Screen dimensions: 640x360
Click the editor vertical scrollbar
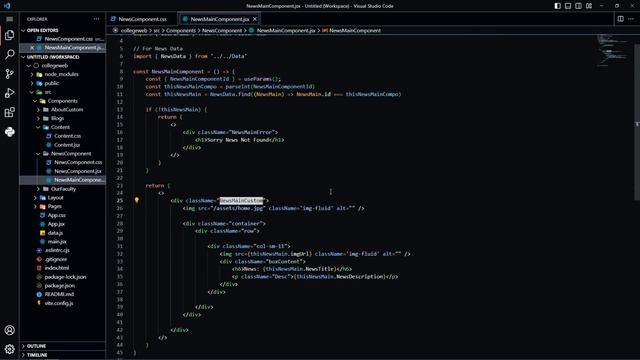point(637,122)
